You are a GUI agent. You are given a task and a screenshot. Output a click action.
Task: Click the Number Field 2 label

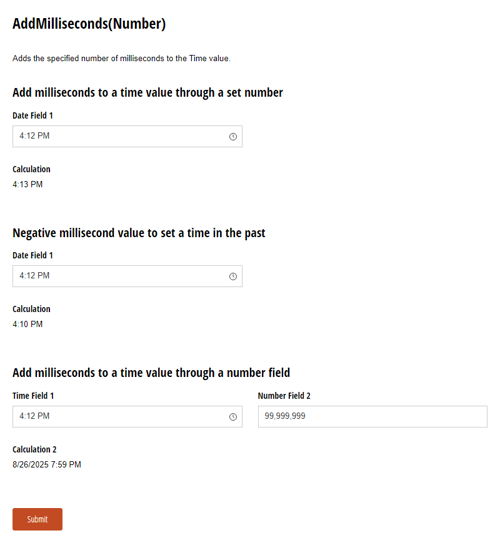tap(284, 395)
